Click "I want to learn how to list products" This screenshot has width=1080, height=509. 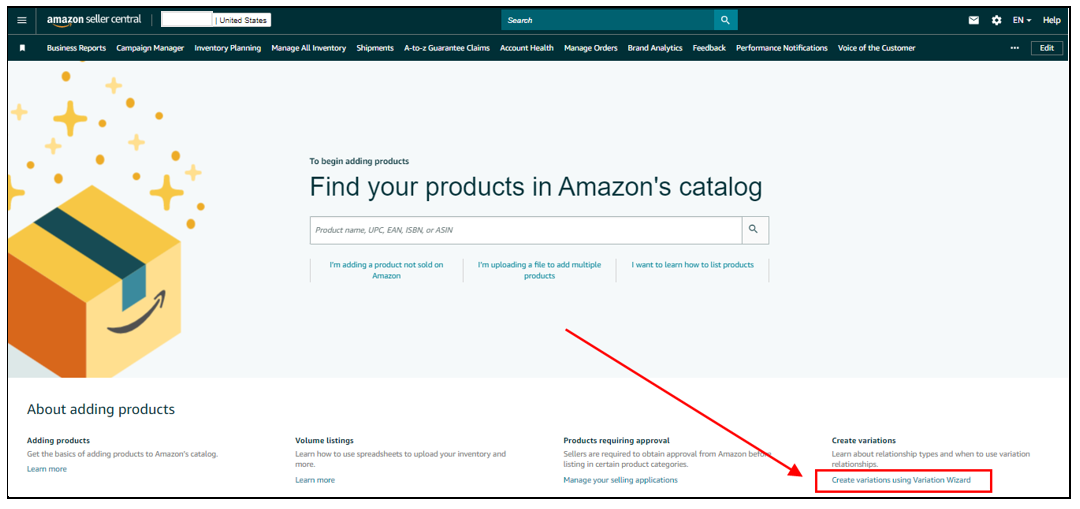point(693,264)
